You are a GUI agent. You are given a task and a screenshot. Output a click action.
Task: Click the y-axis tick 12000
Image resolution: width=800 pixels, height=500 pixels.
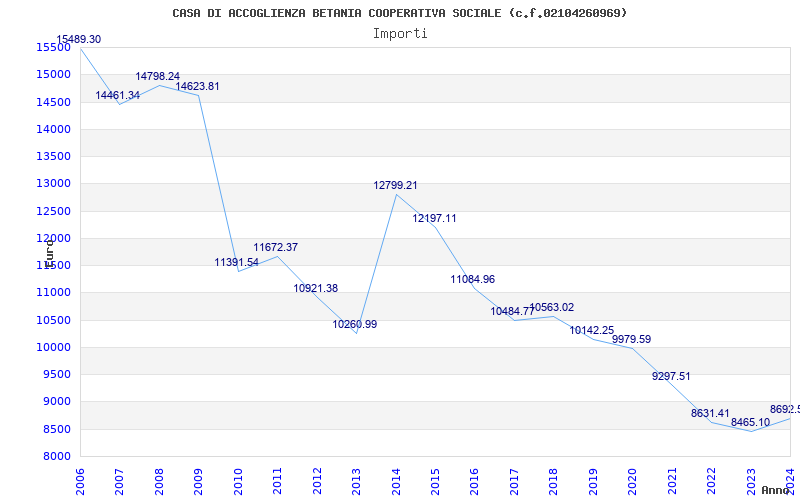click(x=53, y=238)
